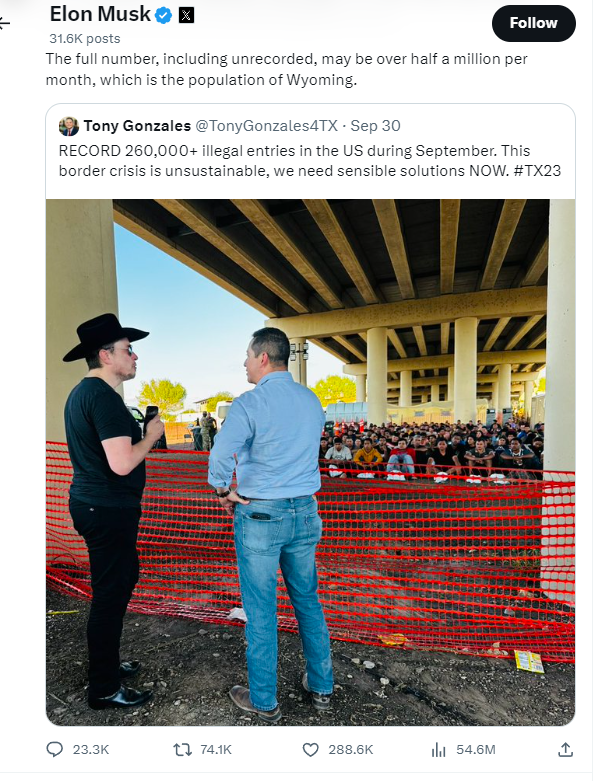Open the photo under the bridge
This screenshot has width=603, height=781.
(310, 460)
